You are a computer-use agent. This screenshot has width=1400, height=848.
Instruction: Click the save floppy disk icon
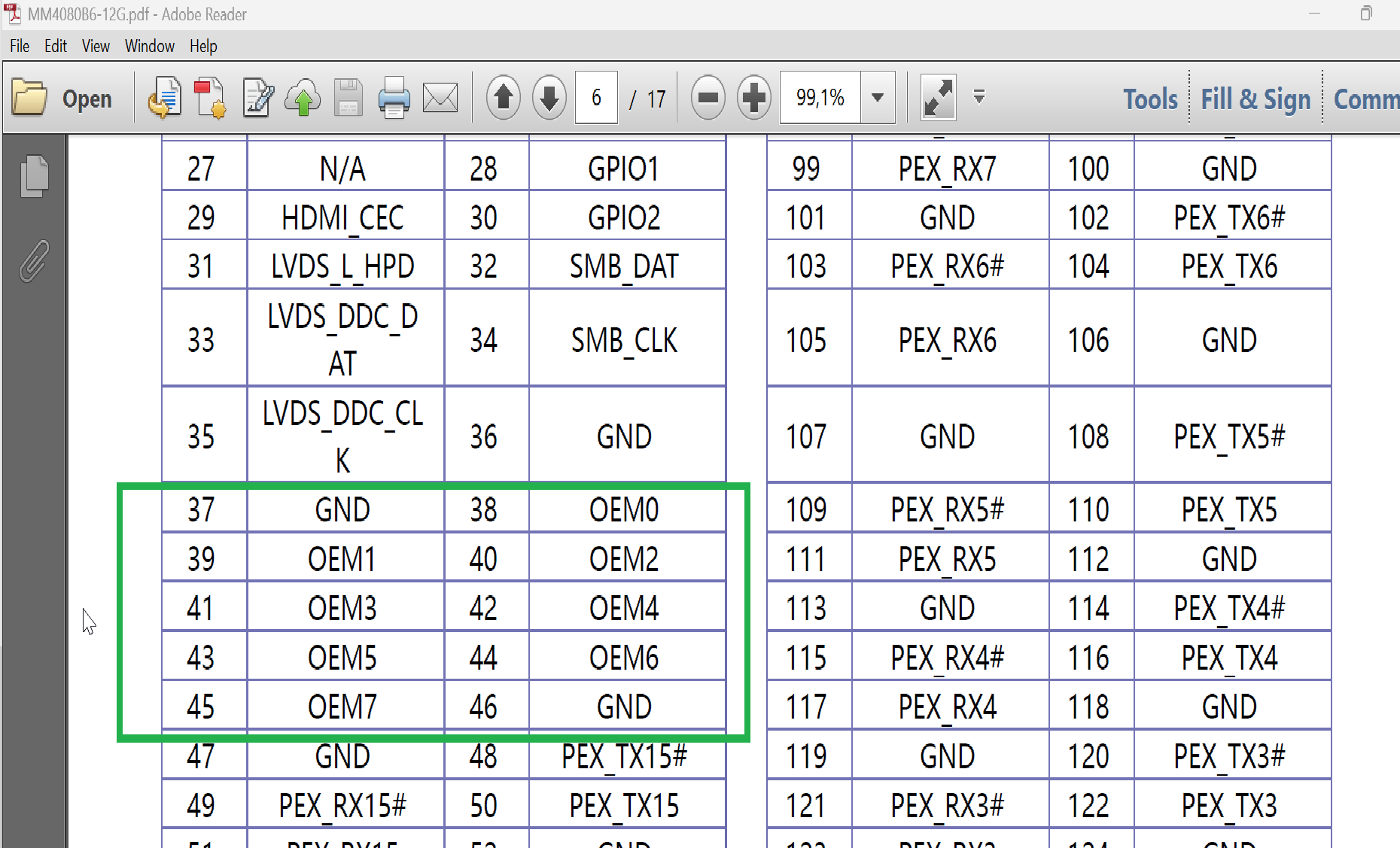[x=348, y=98]
